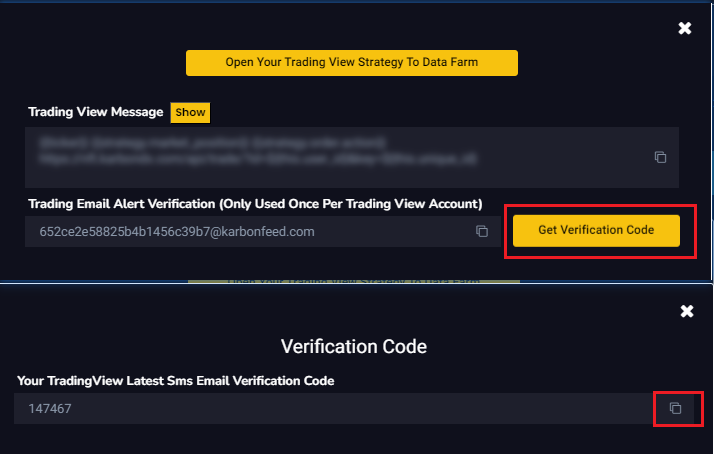Click Open Your Trading View Strategy To Data Farm
This screenshot has width=714, height=454.
pos(352,63)
